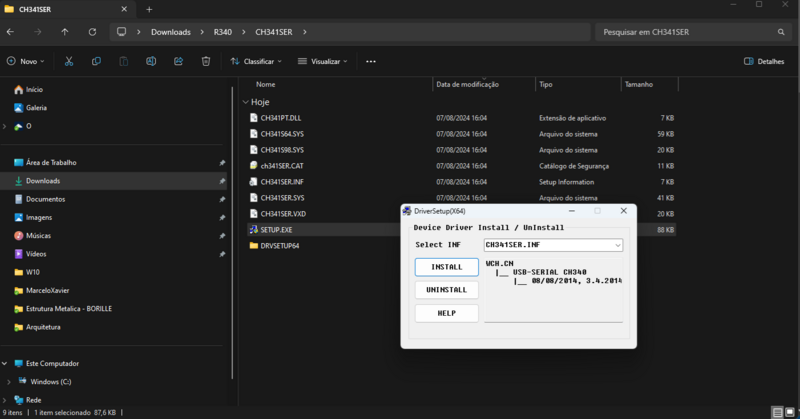
Task: Open the Novo dropdown menu
Action: 26,61
